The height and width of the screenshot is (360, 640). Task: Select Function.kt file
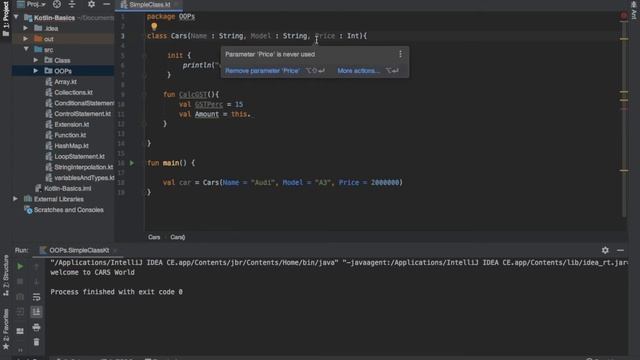(70, 135)
